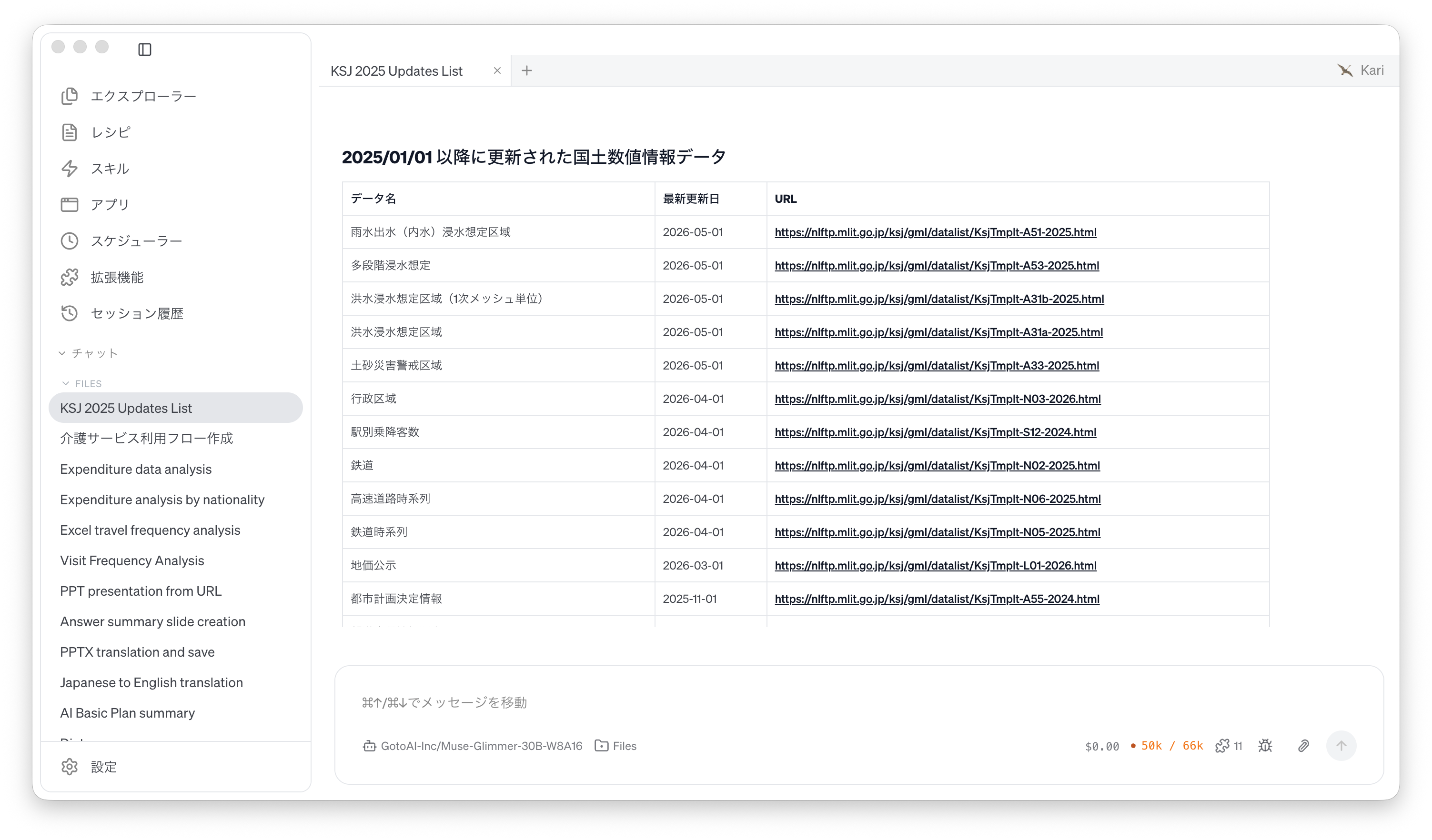Click the Kari bird logo icon

(1345, 70)
